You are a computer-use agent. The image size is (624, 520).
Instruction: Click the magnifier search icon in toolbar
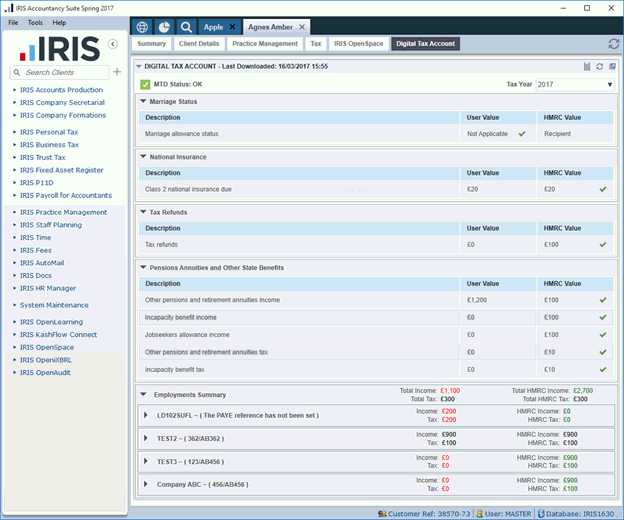(186, 26)
